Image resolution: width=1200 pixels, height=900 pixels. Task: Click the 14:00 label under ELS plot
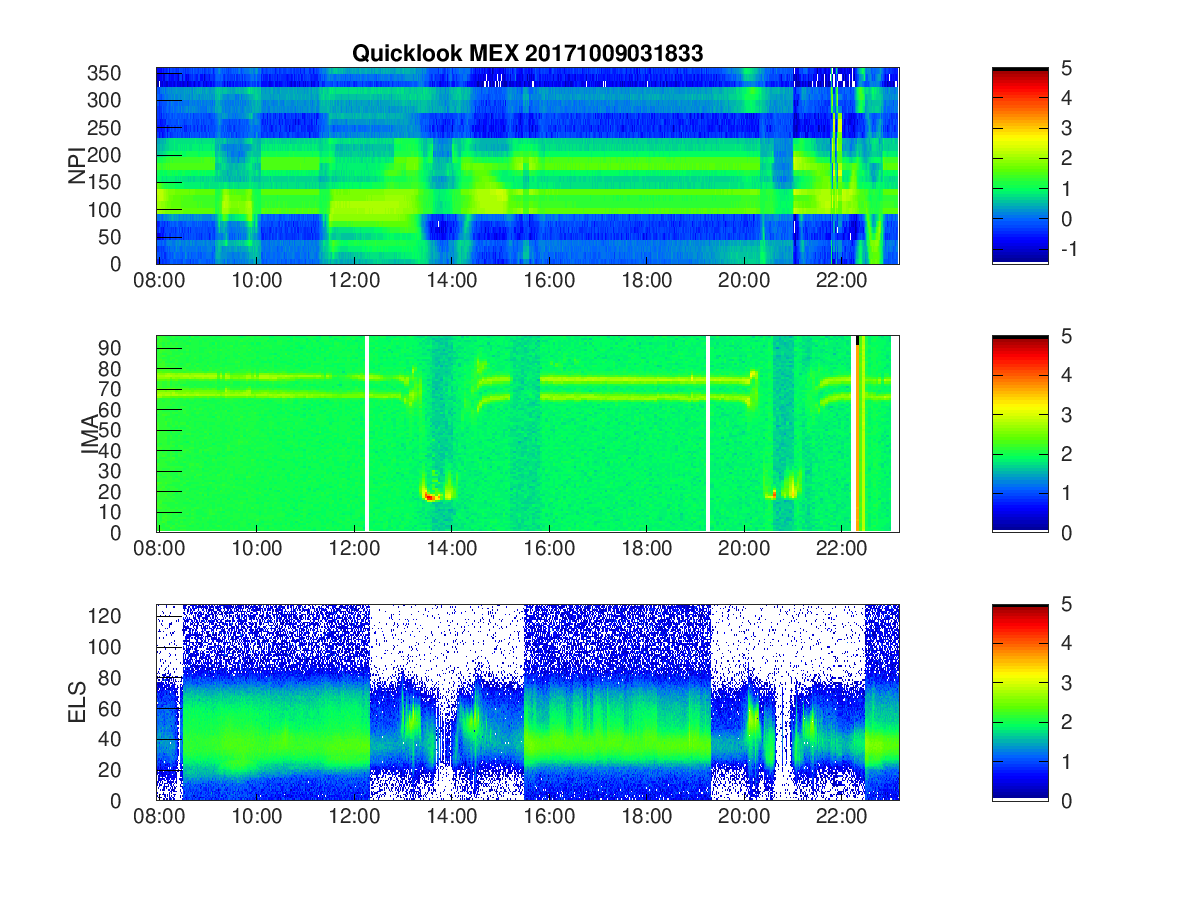[452, 818]
